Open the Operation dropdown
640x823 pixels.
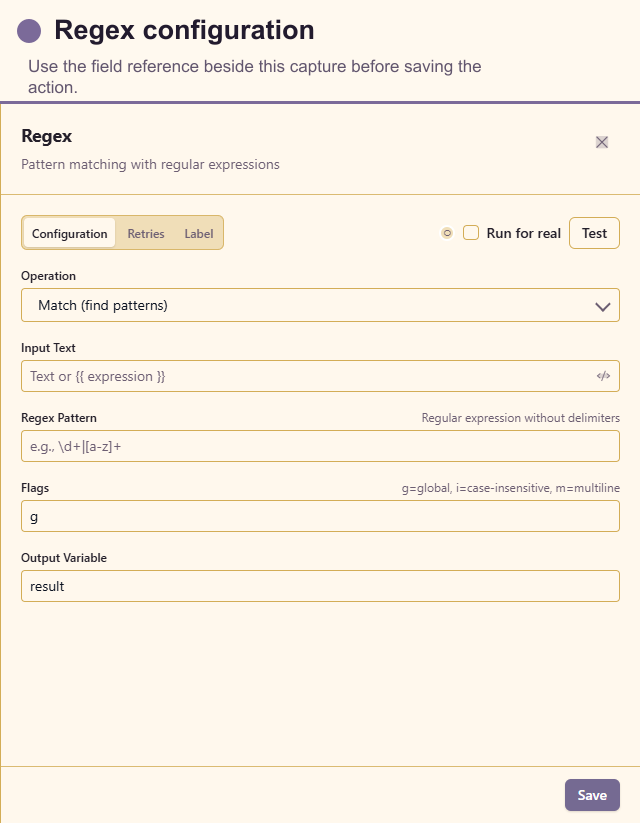[320, 305]
